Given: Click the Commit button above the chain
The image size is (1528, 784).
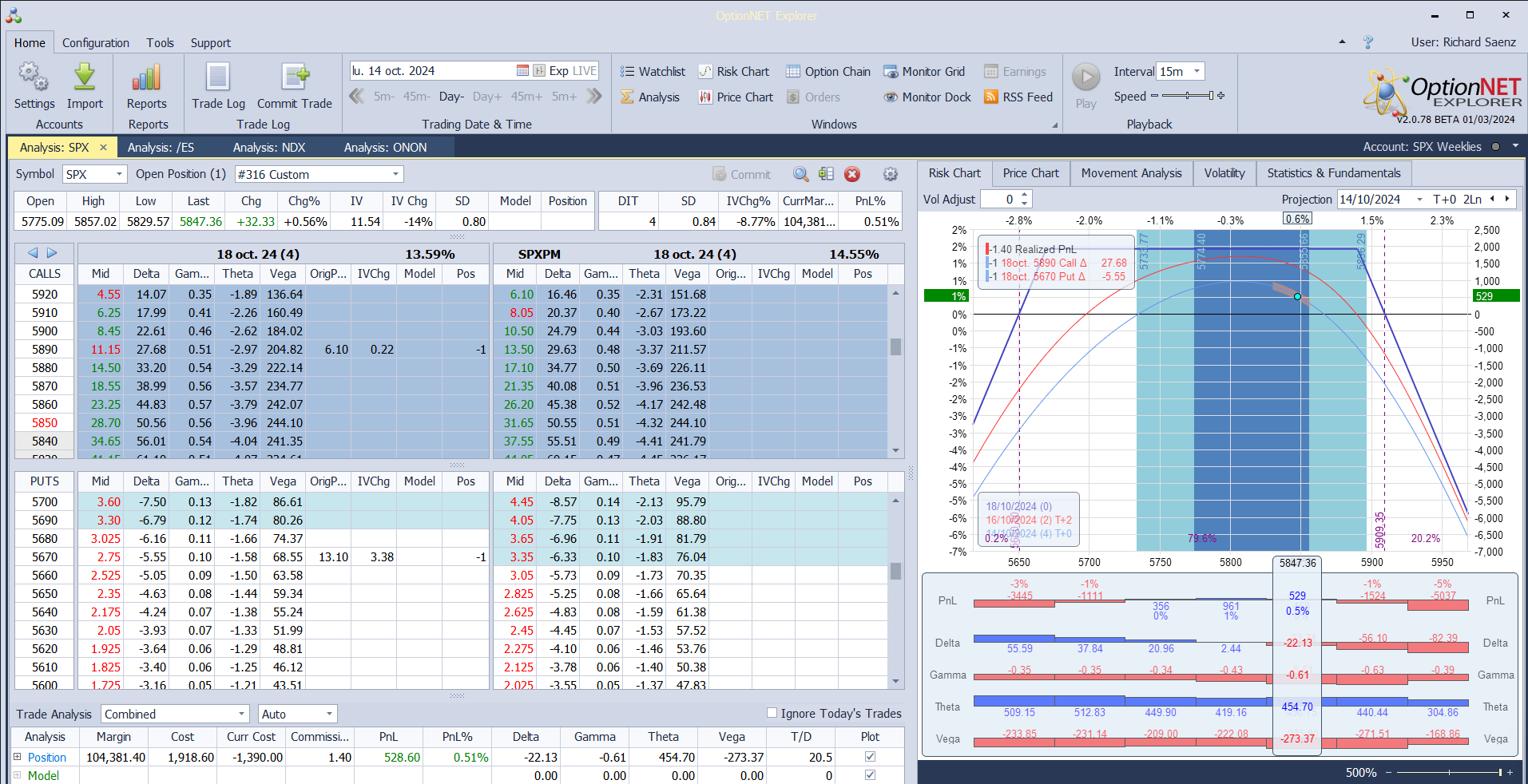Looking at the screenshot, I should coord(742,174).
